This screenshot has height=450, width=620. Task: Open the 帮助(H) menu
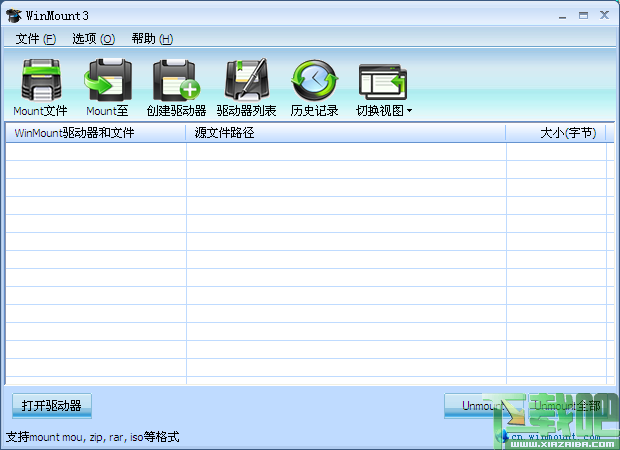152,39
